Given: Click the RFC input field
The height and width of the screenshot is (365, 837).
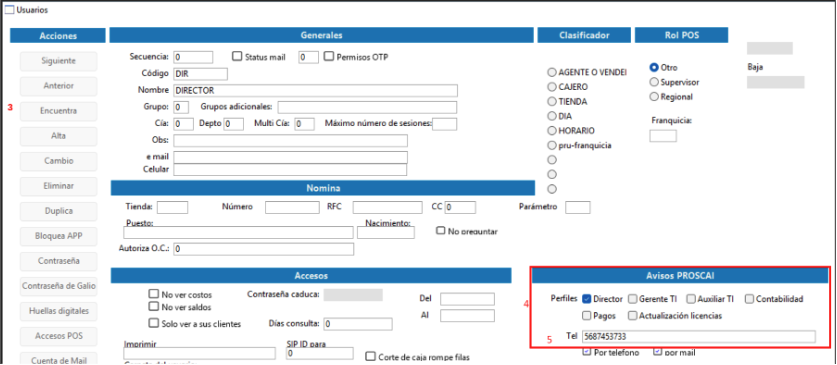Looking at the screenshot, I should click(x=387, y=207).
